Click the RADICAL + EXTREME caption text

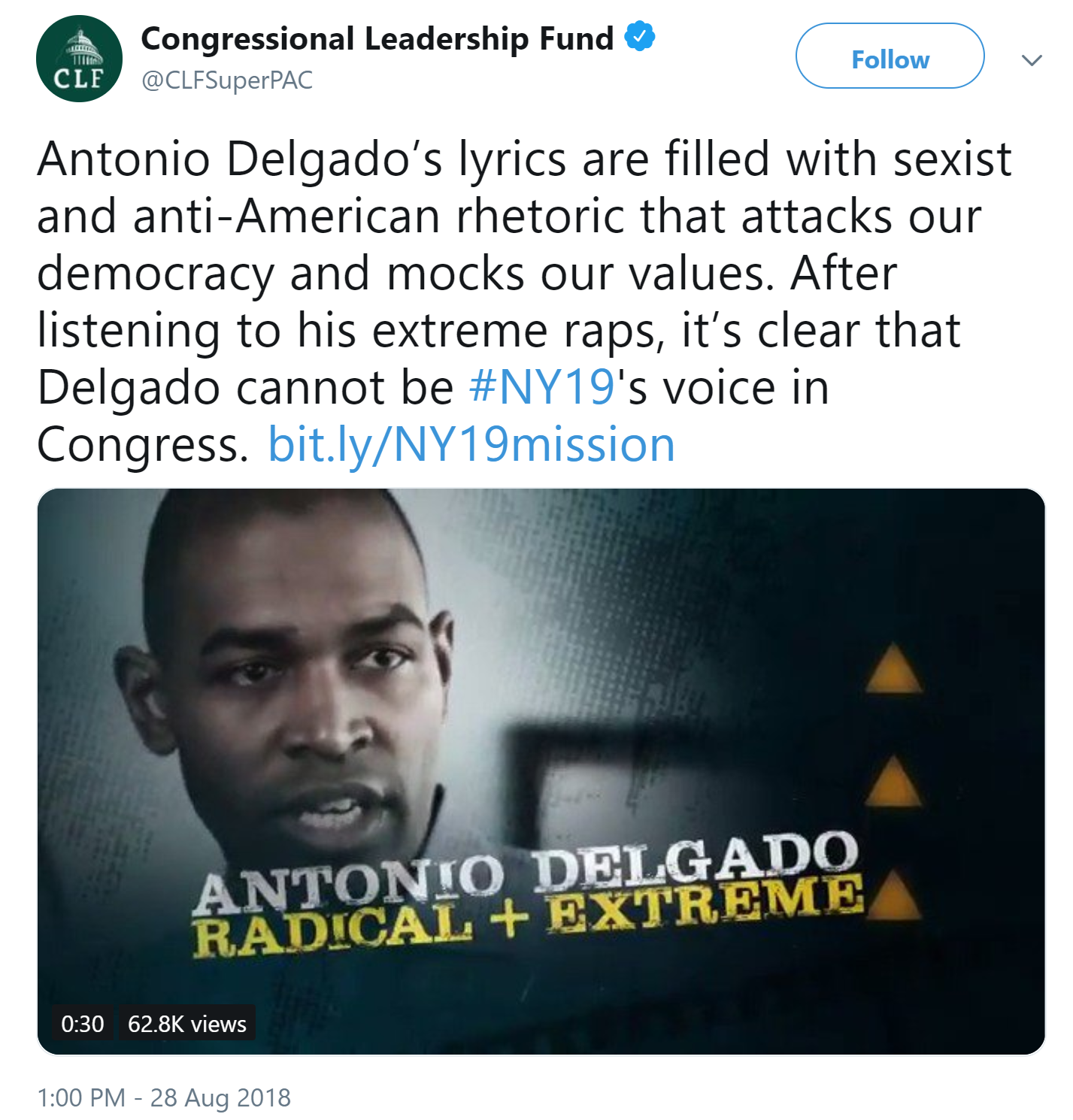pyautogui.click(x=529, y=917)
